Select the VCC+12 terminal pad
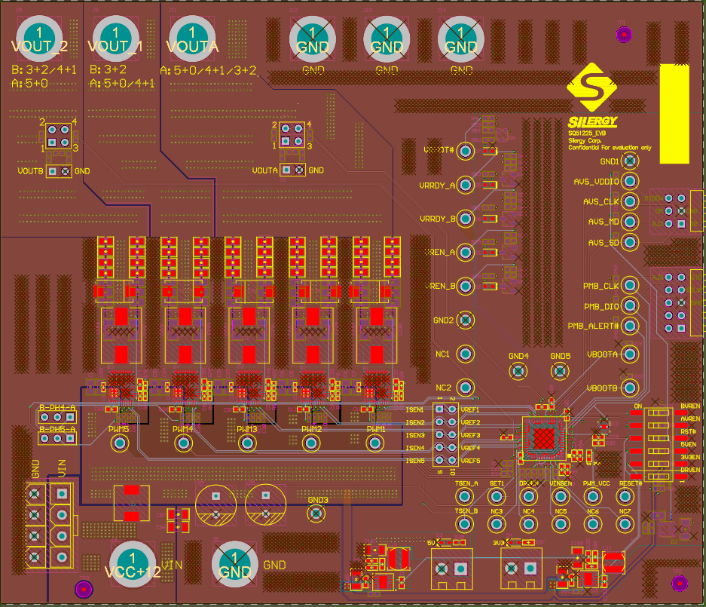The width and height of the screenshot is (706, 607). tap(132, 565)
